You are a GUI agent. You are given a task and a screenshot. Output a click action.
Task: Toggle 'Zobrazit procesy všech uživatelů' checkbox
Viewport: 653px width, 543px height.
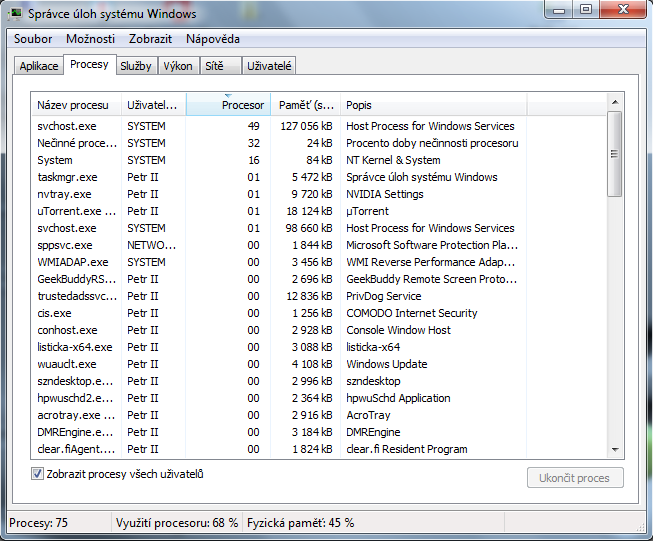pos(38,473)
